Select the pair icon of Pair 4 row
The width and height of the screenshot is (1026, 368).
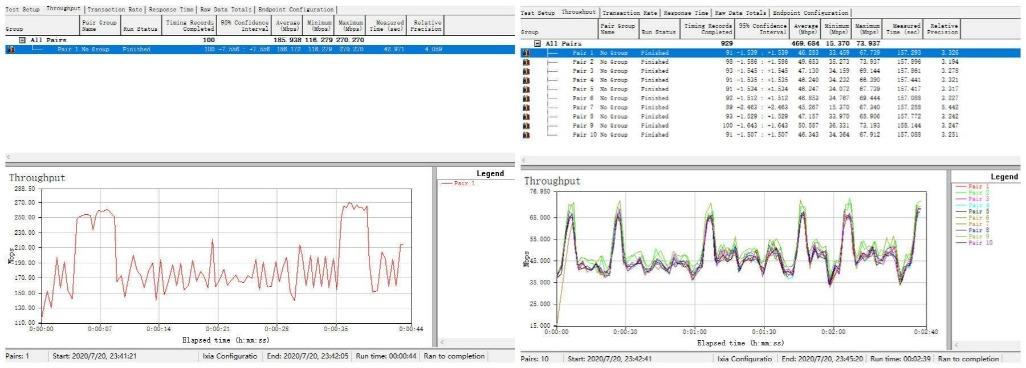coord(525,80)
